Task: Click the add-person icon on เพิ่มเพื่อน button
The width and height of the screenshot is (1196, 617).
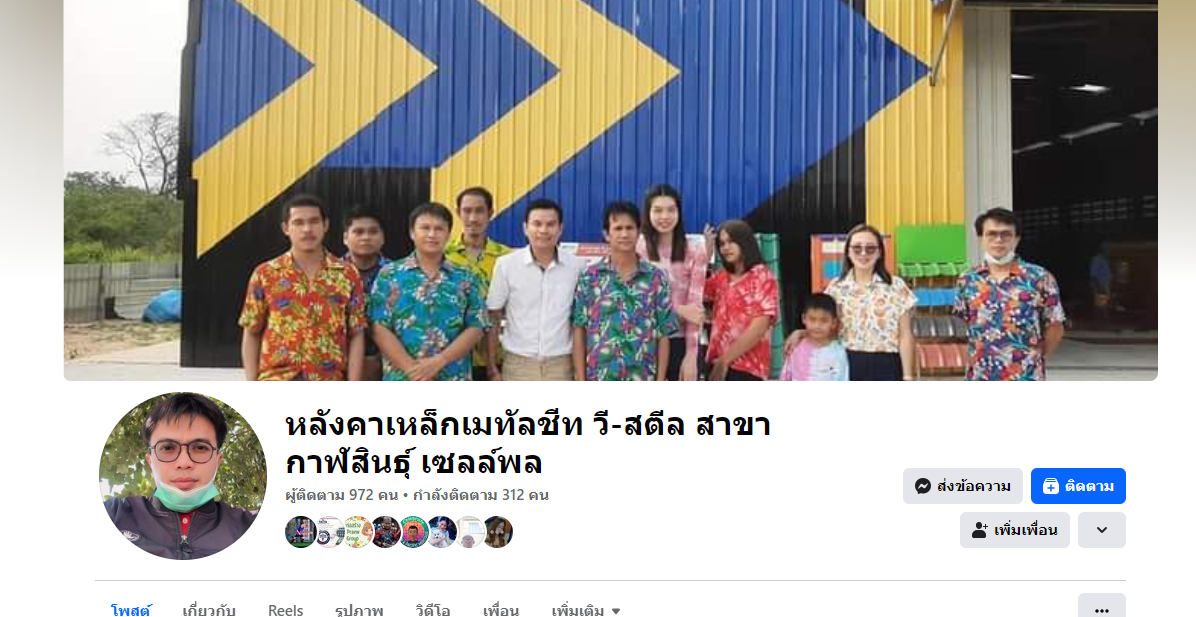Action: 980,530
